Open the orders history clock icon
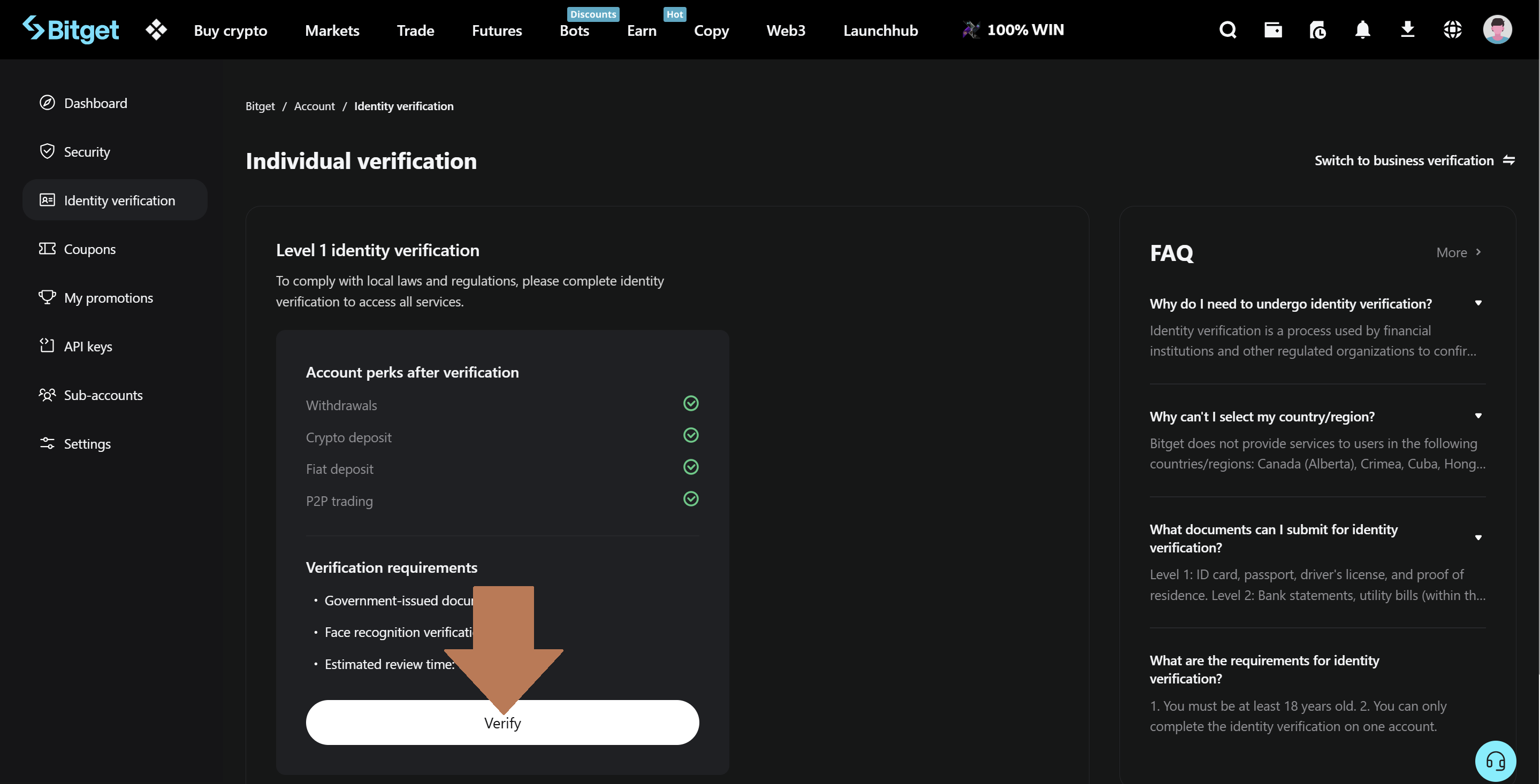 [x=1317, y=29]
